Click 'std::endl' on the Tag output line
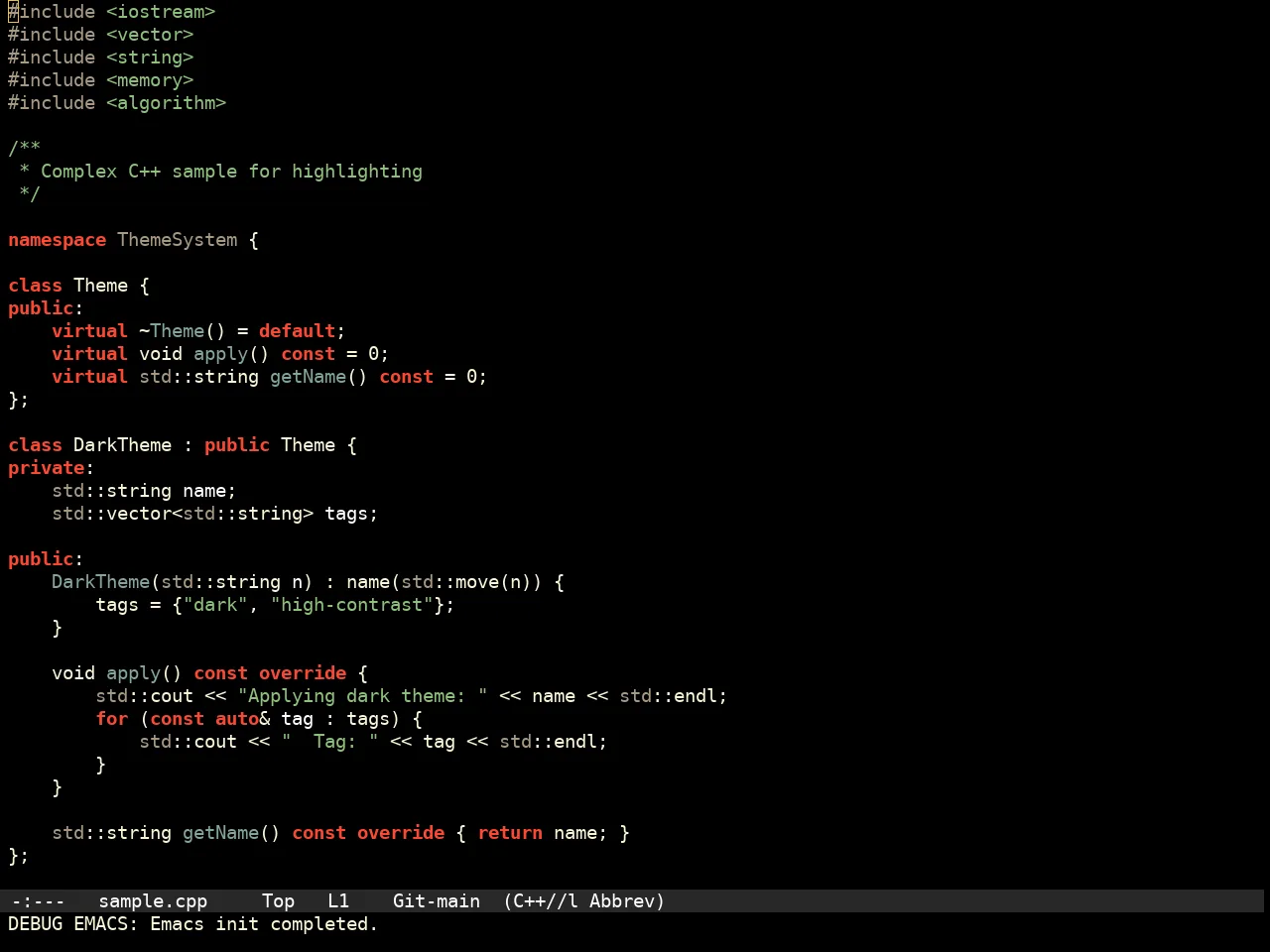The image size is (1270, 952). tap(548, 742)
